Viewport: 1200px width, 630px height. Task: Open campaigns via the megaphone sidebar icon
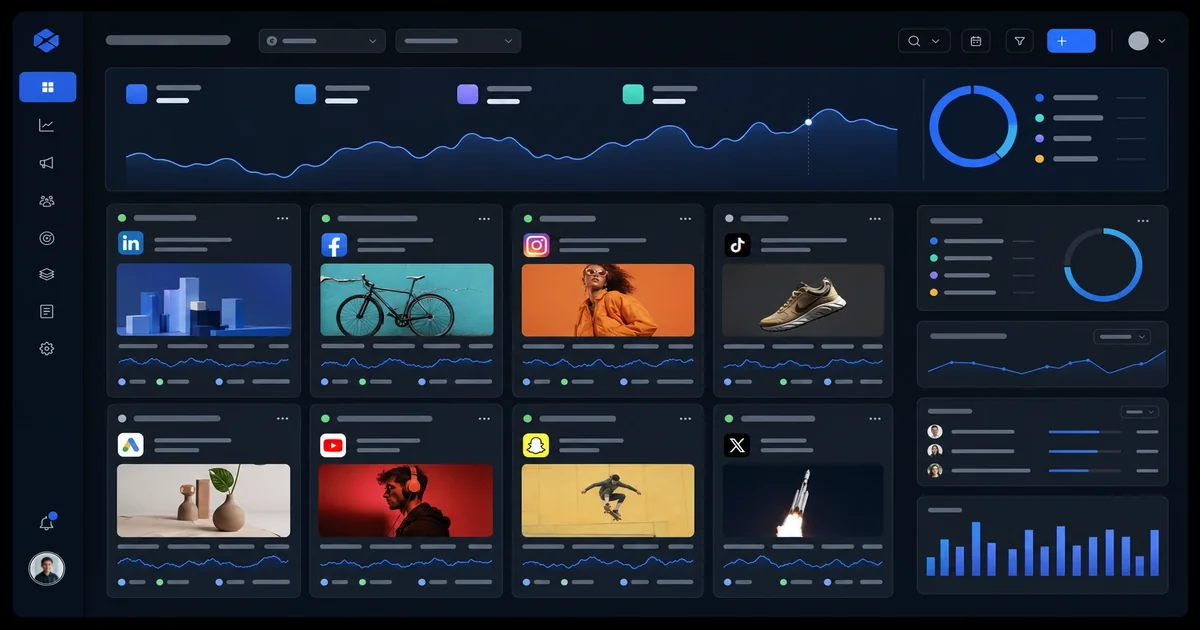tap(46, 163)
